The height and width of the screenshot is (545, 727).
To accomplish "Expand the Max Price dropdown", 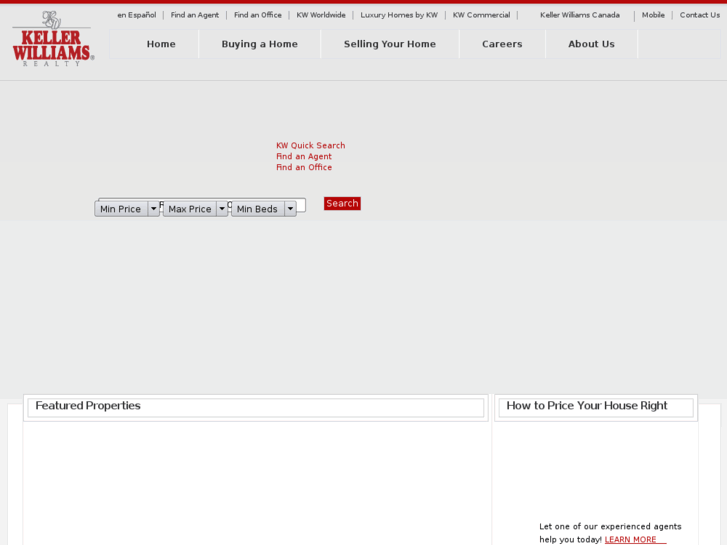I will coord(195,209).
